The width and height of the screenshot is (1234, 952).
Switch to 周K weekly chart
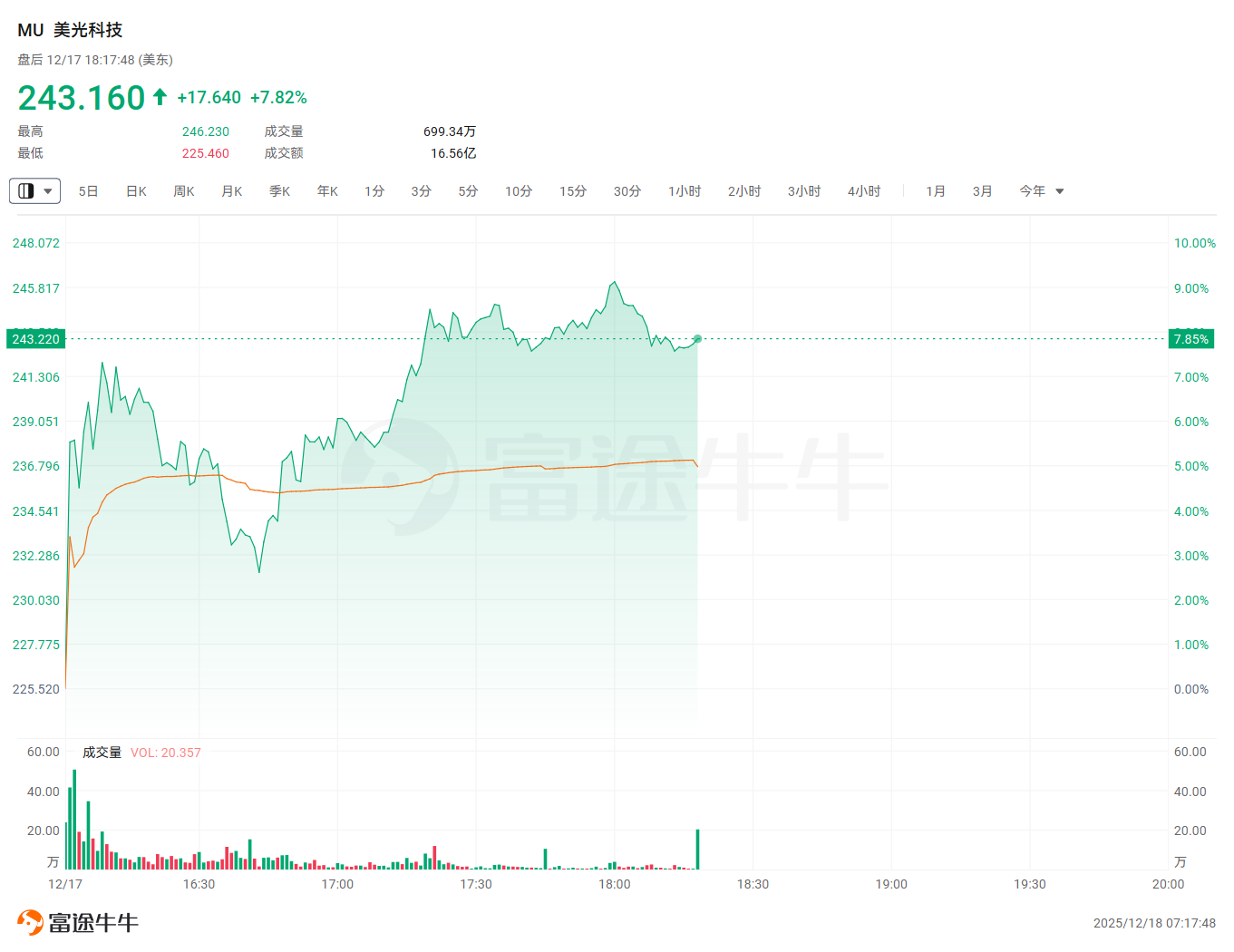(x=184, y=191)
